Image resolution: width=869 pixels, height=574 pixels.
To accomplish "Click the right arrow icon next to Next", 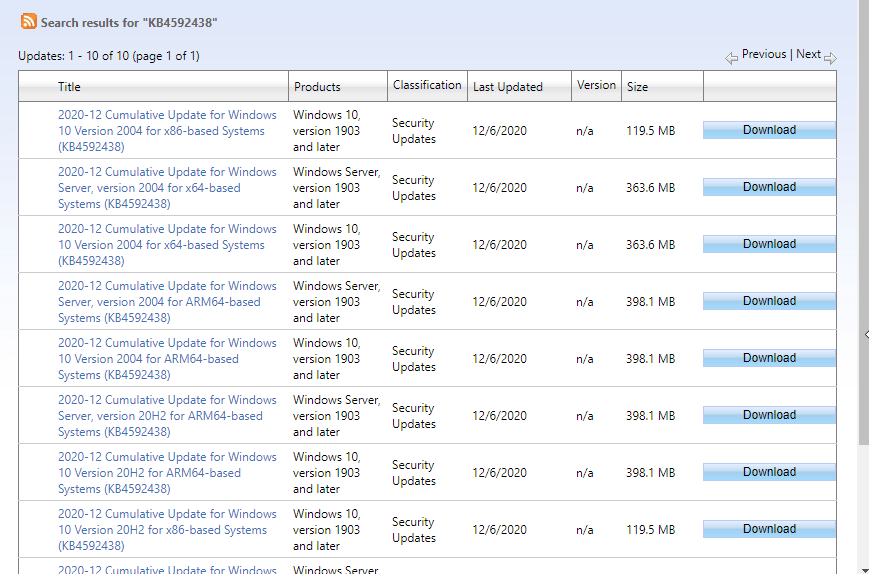I will (830, 58).
